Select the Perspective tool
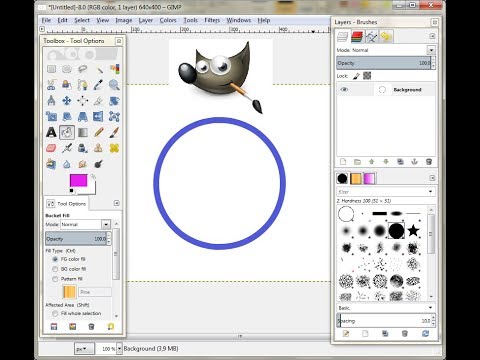Screen dimensions: 480x360 pos(83,116)
